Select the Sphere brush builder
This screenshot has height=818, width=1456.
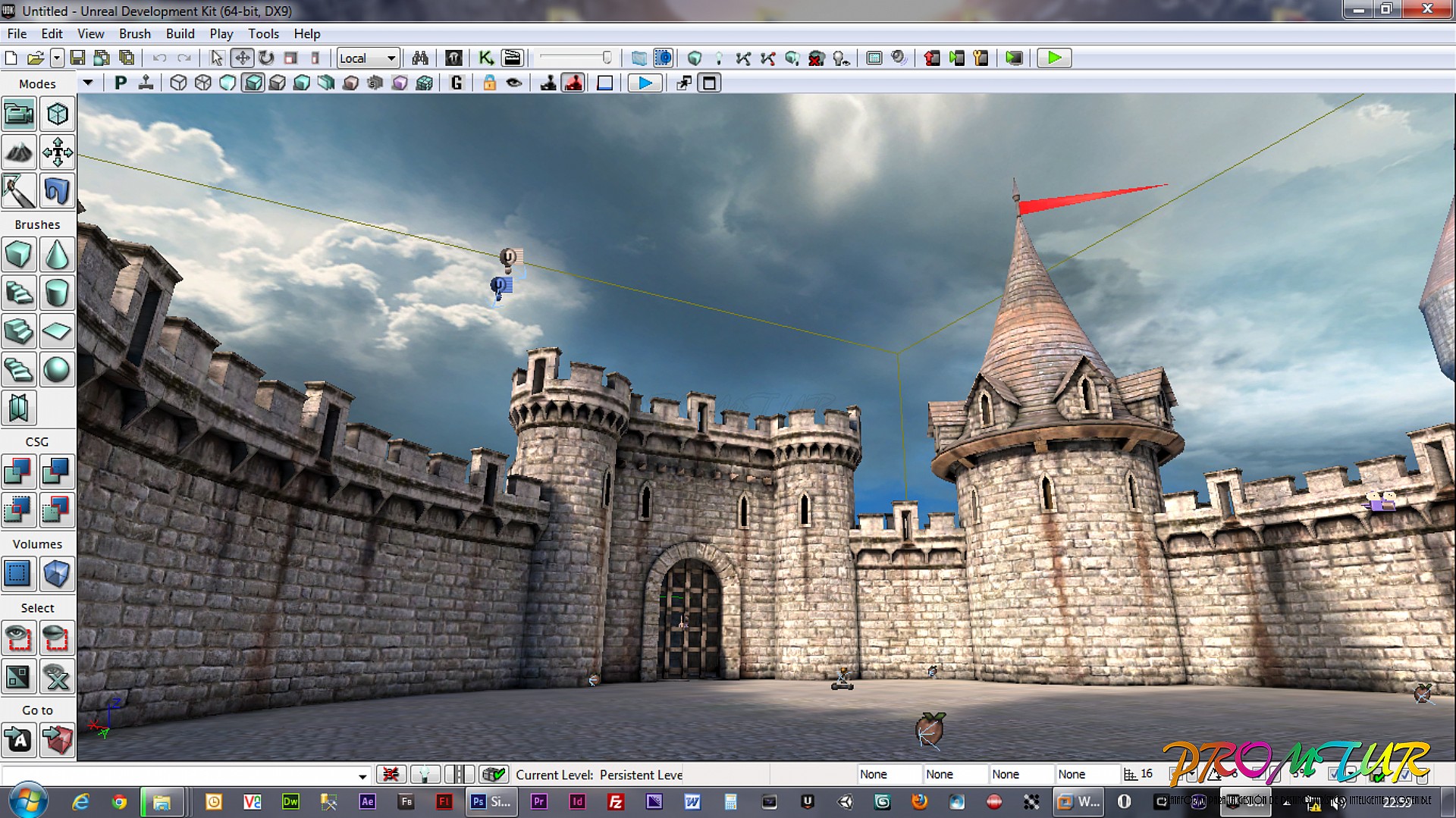point(57,370)
